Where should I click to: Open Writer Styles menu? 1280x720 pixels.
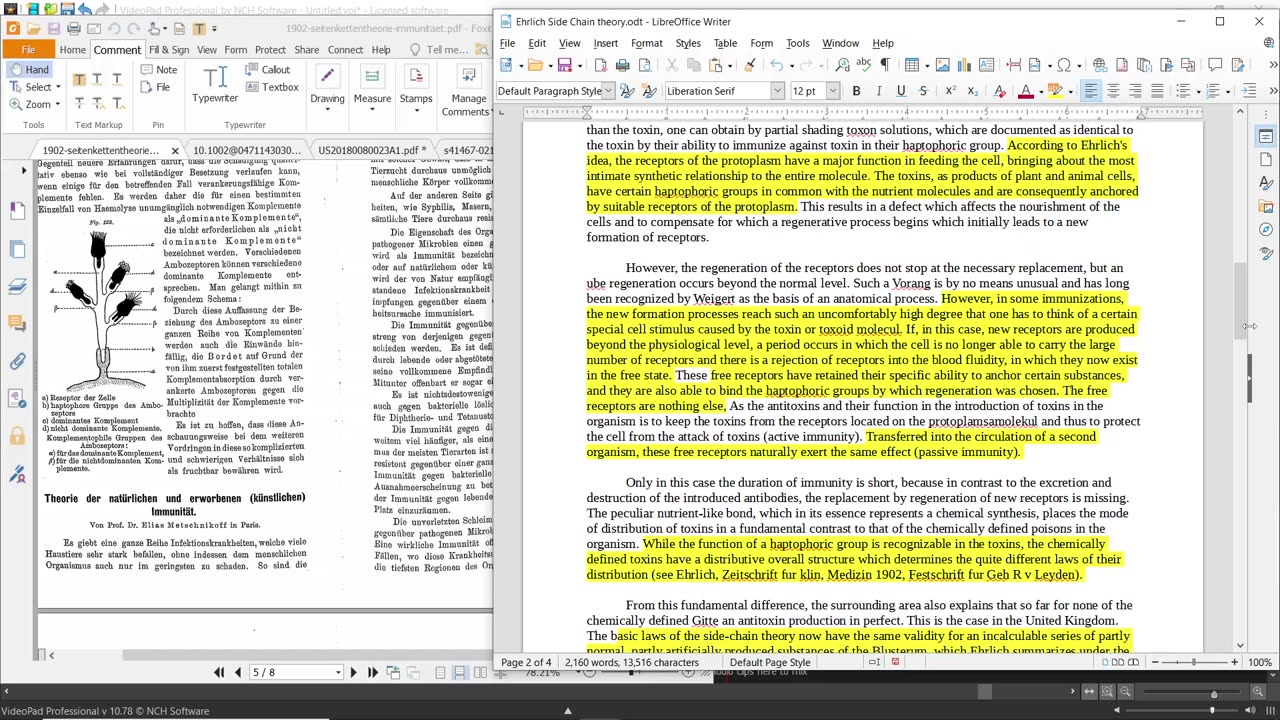pyautogui.click(x=688, y=43)
